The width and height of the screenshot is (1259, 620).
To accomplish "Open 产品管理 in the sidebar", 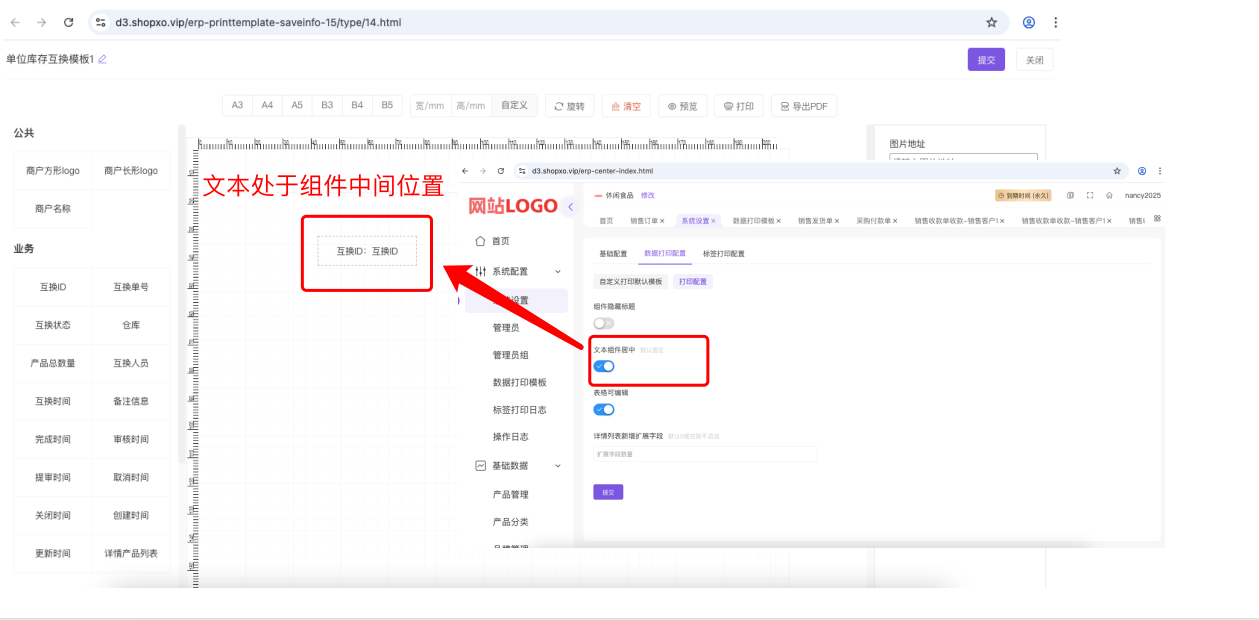I will click(511, 494).
